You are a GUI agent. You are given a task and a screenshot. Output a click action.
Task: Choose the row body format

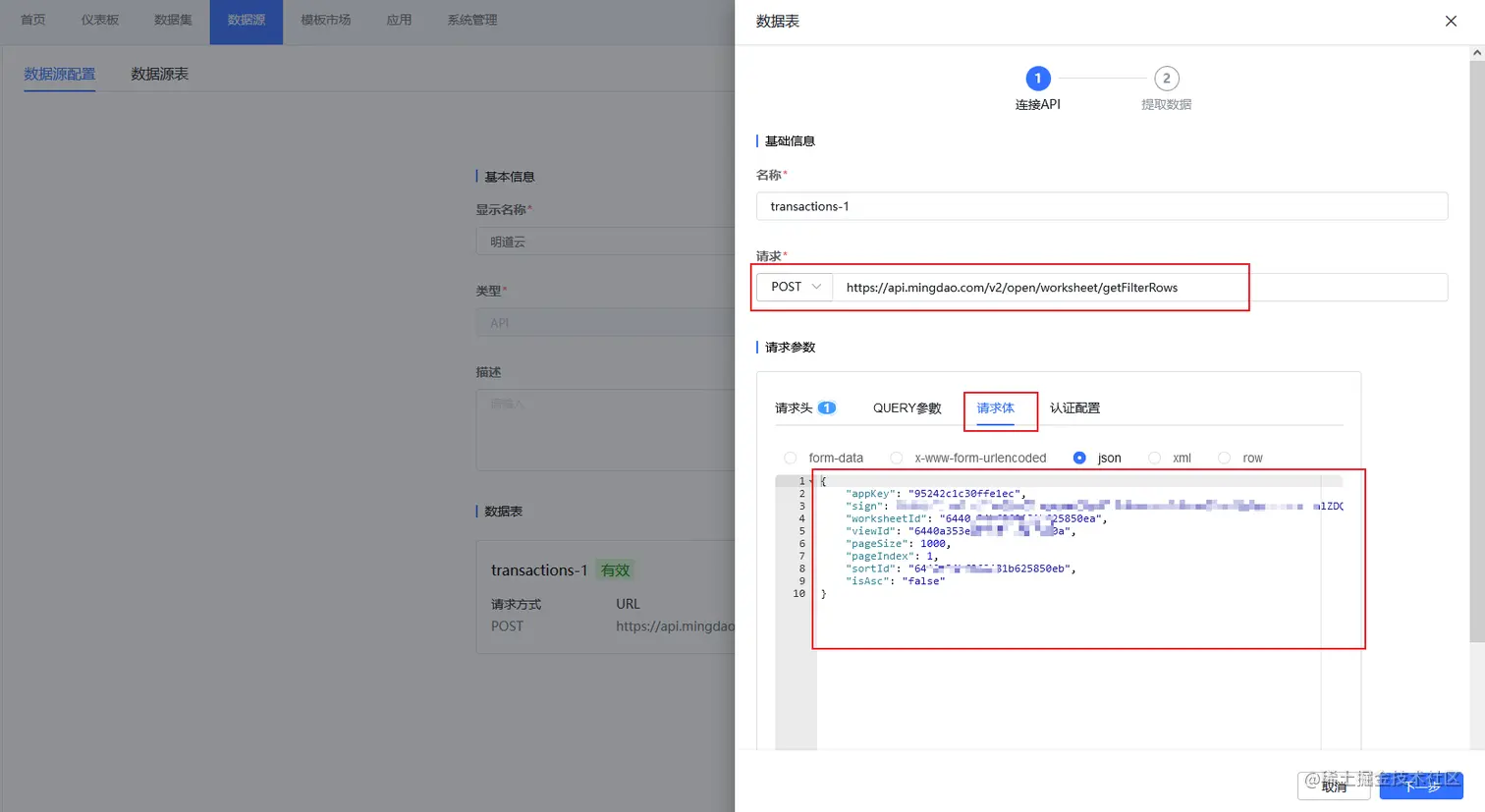point(1224,458)
